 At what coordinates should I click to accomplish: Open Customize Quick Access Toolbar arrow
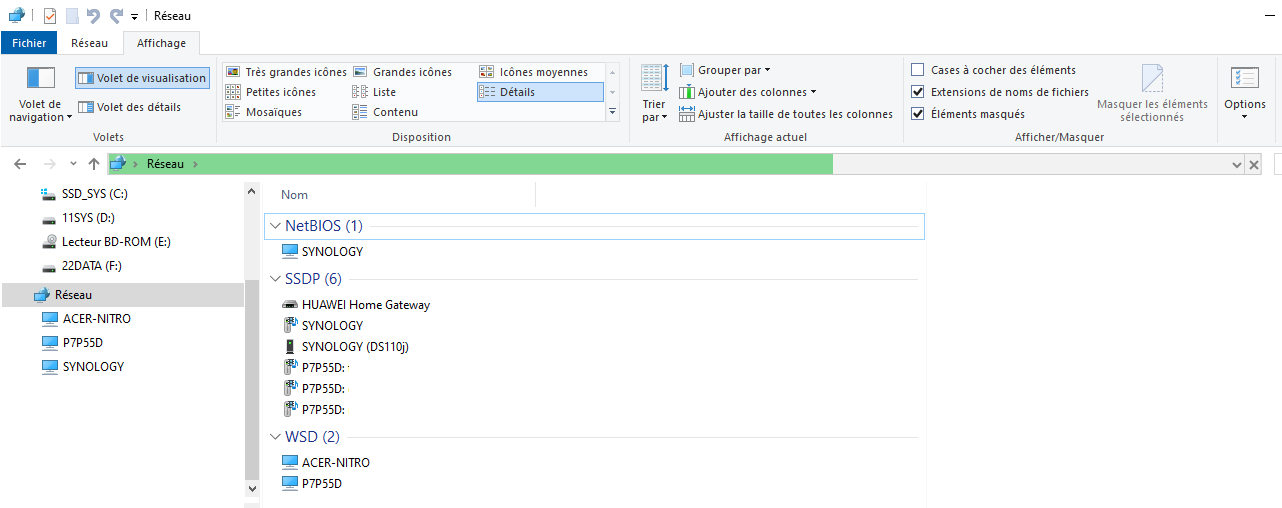click(134, 17)
